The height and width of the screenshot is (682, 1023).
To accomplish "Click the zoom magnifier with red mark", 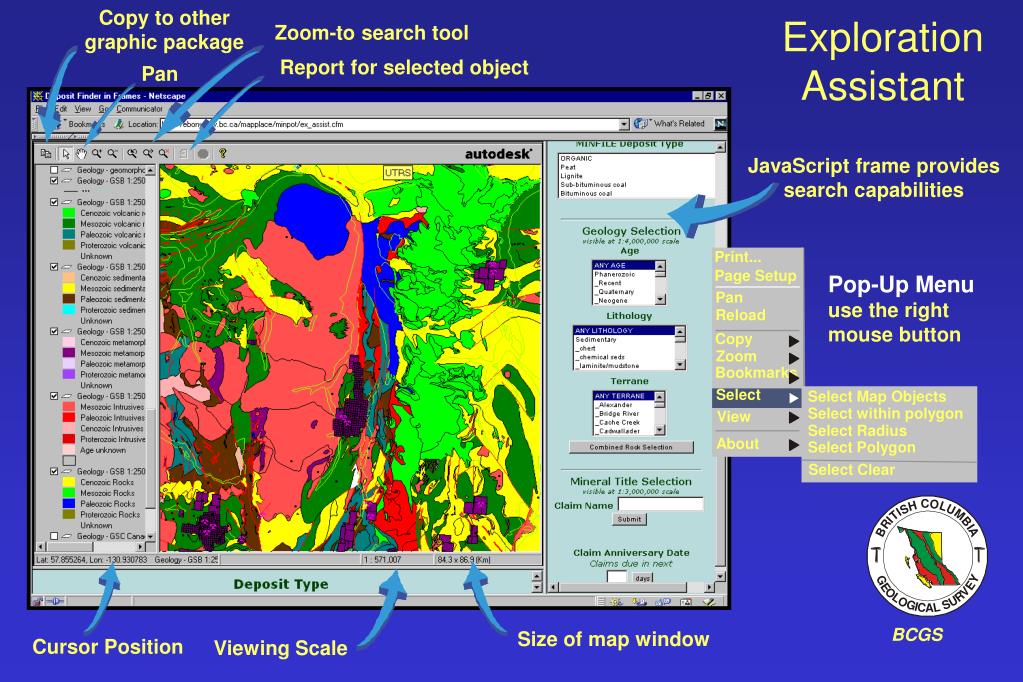I will pos(164,154).
